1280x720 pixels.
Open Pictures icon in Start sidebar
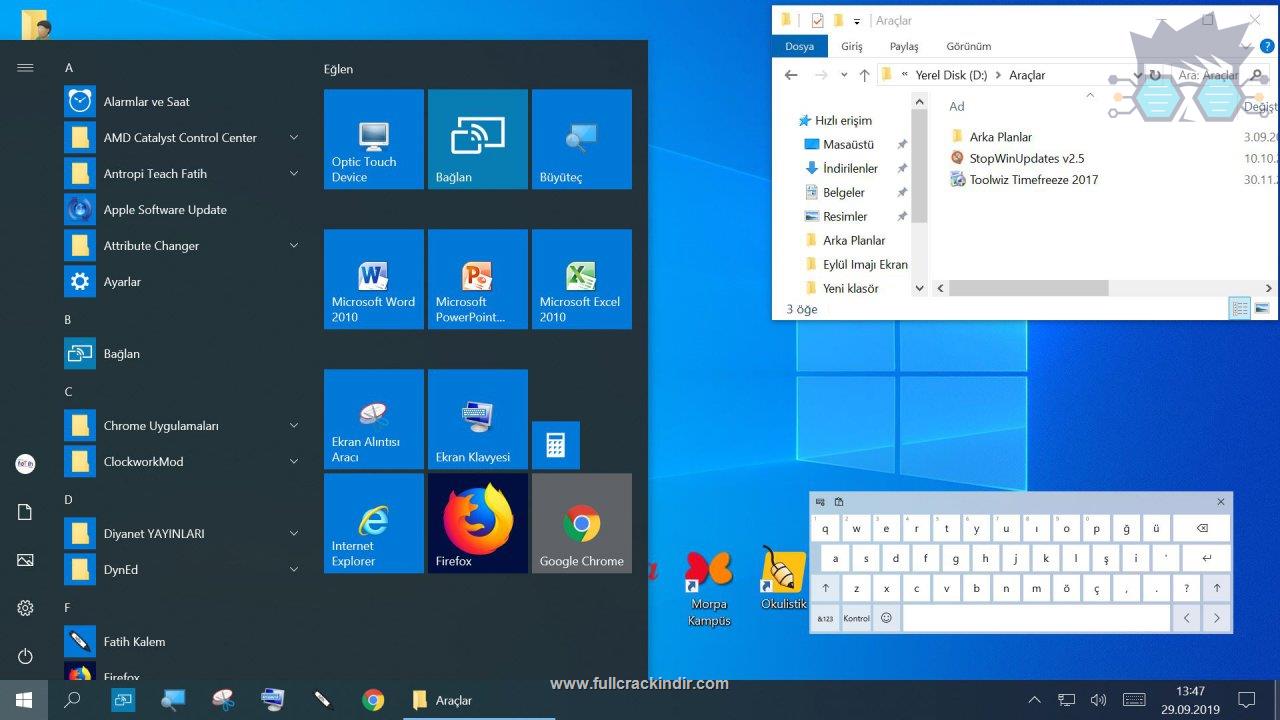click(x=25, y=560)
